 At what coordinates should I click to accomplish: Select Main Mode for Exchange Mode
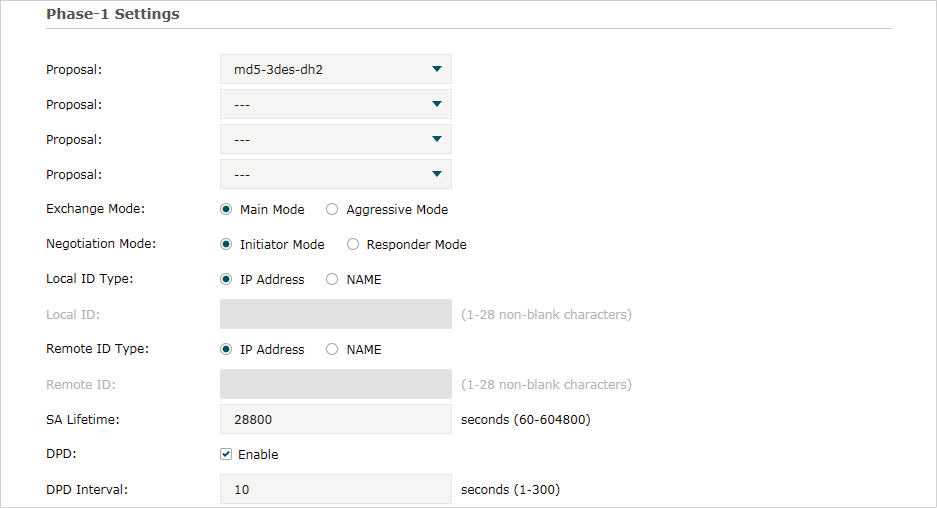click(x=226, y=209)
